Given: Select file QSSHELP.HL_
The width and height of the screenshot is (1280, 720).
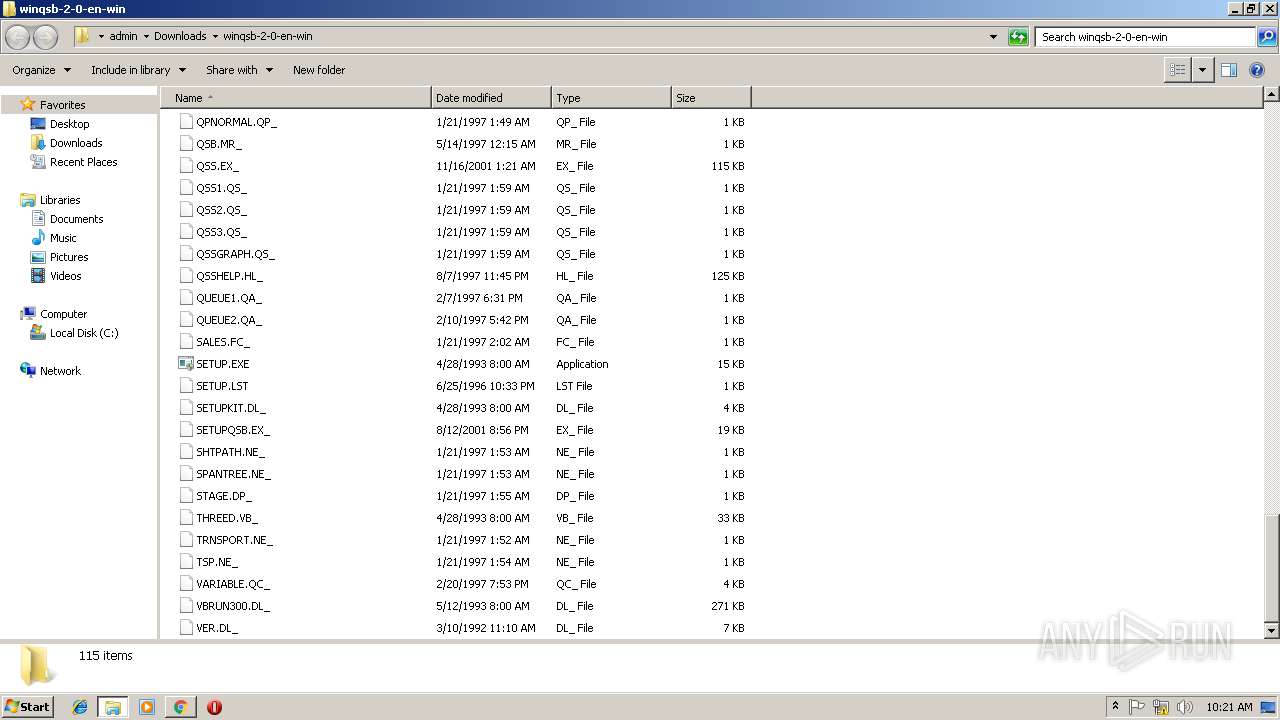Looking at the screenshot, I should 229,276.
